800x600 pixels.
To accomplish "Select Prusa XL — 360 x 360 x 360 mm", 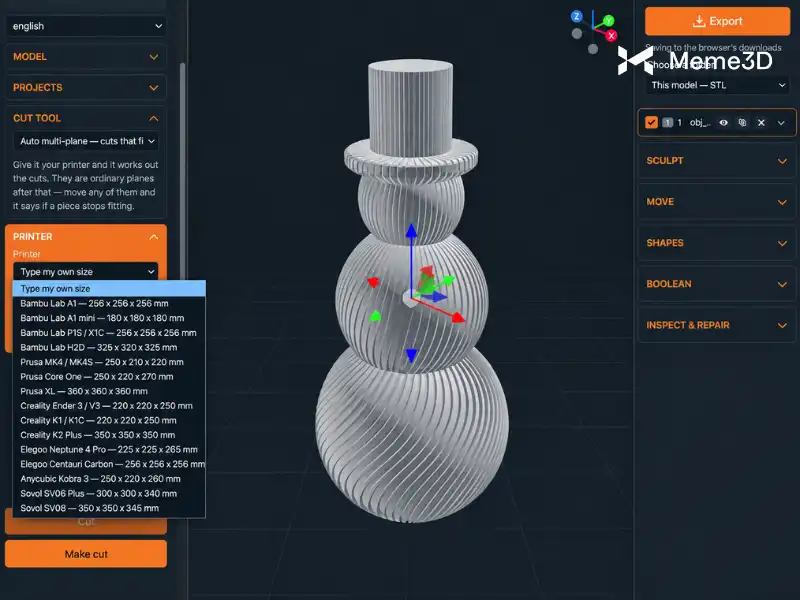I will click(109, 391).
